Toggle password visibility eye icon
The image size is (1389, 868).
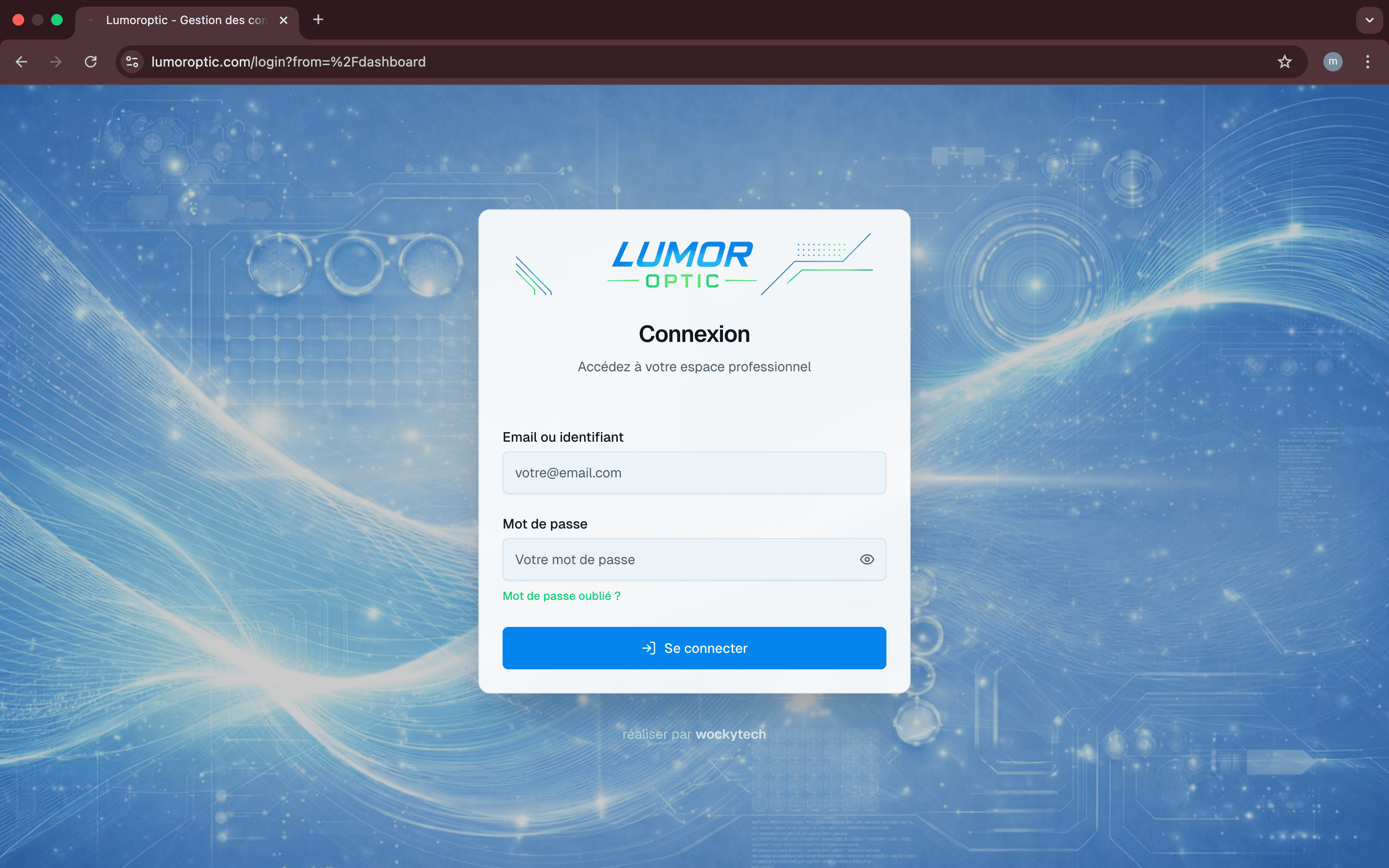click(x=867, y=559)
